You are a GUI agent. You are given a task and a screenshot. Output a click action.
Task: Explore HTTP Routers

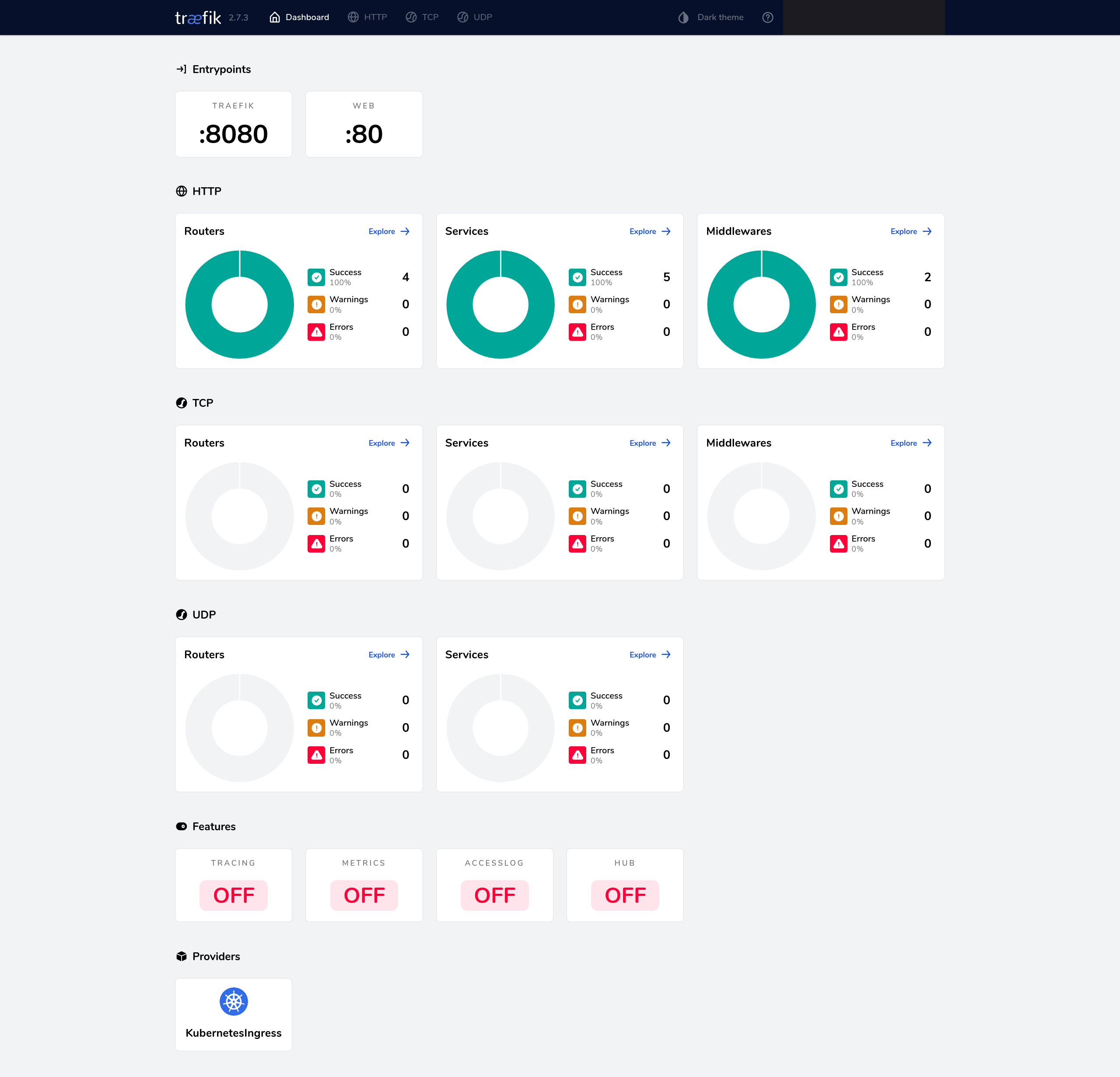389,231
